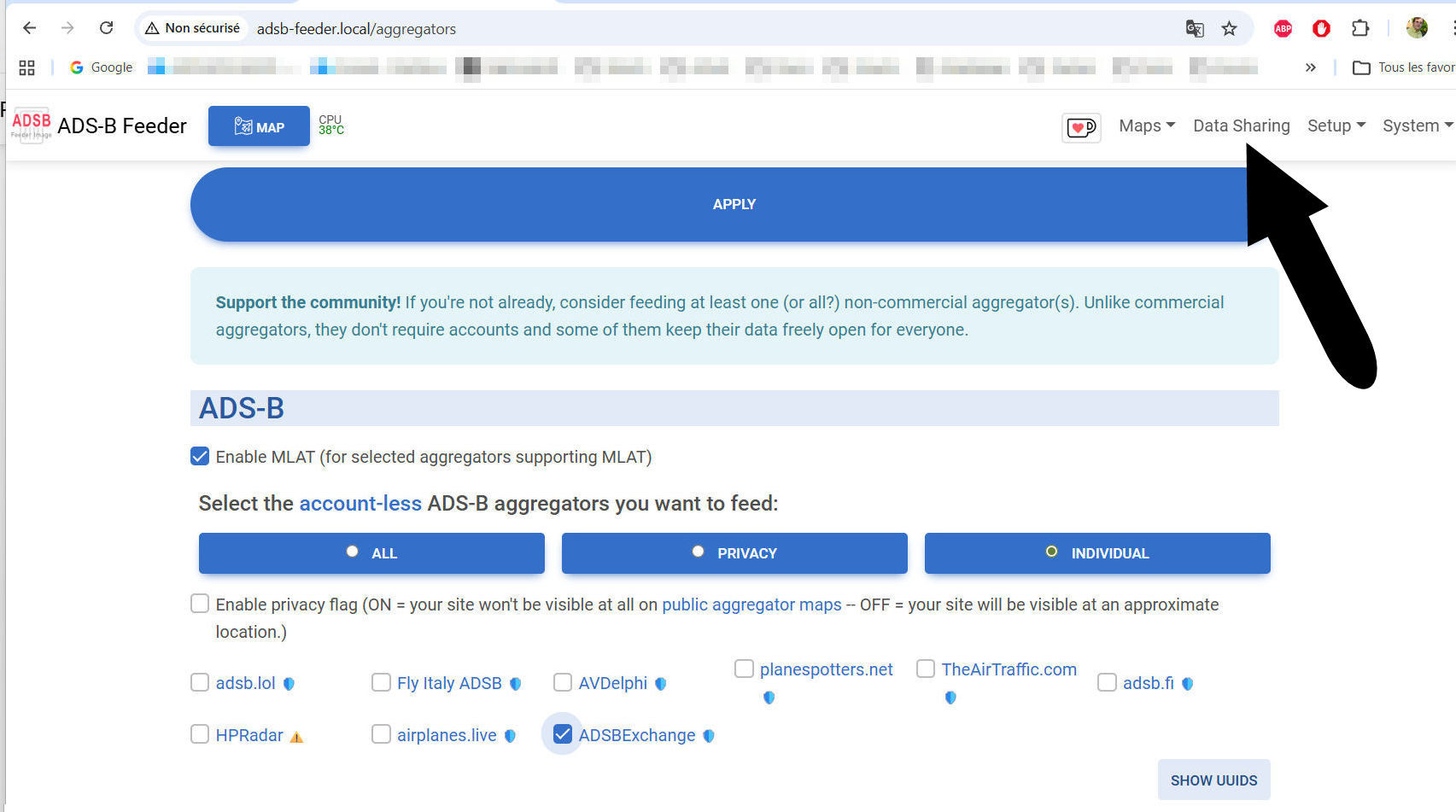Open public aggregator maps link
The image size is (1456, 812).
click(751, 605)
